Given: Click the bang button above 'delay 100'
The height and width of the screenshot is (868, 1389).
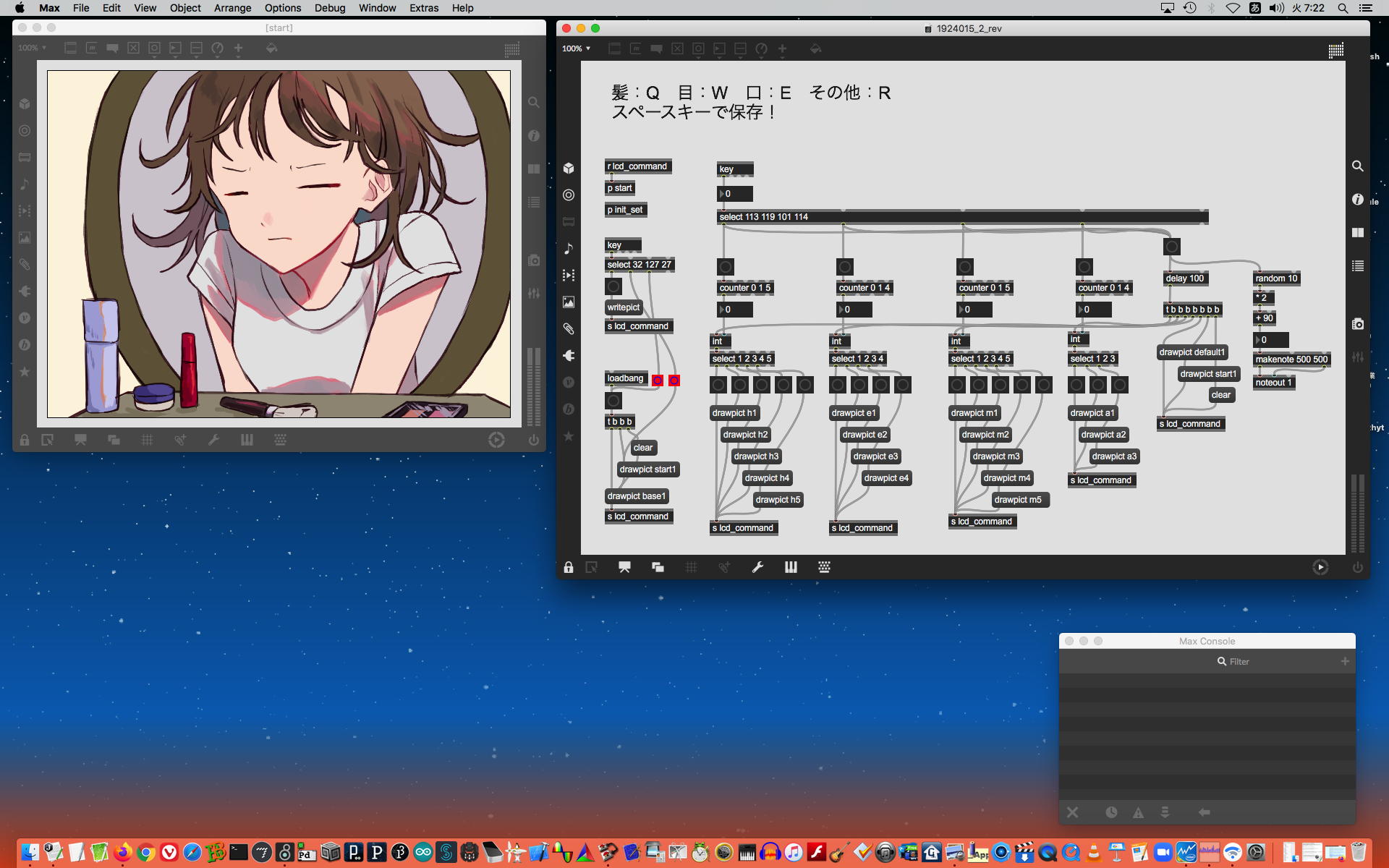Looking at the screenshot, I should pyautogui.click(x=1171, y=247).
